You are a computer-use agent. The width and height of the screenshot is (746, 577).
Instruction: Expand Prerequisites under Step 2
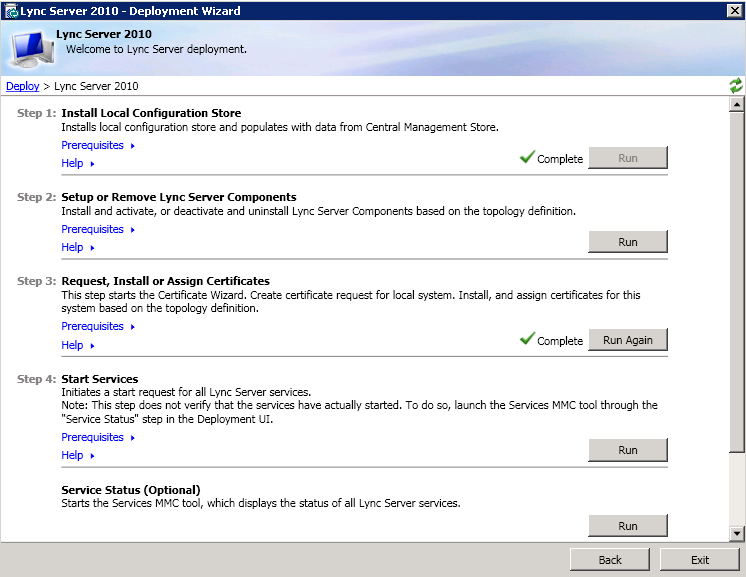click(98, 229)
